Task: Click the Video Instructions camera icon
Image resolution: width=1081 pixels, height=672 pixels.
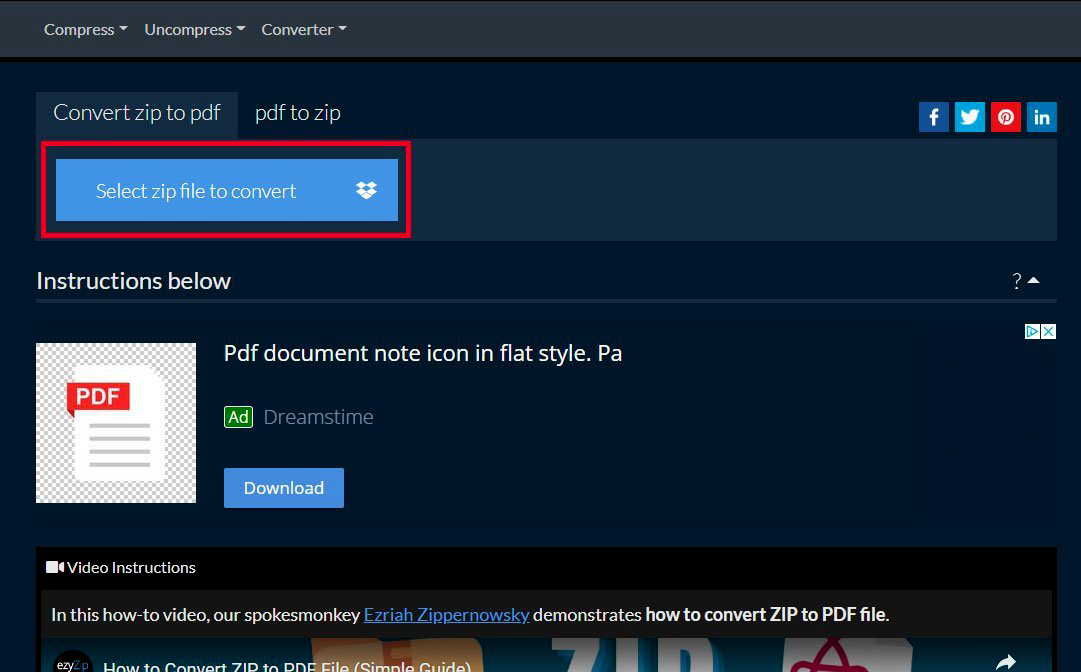Action: coord(55,567)
